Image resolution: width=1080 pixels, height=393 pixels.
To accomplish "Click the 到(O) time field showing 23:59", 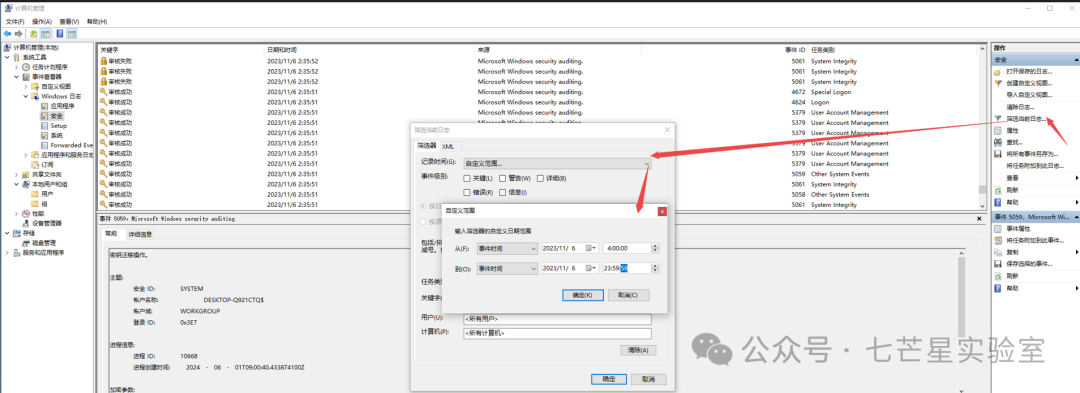I will click(x=627, y=268).
